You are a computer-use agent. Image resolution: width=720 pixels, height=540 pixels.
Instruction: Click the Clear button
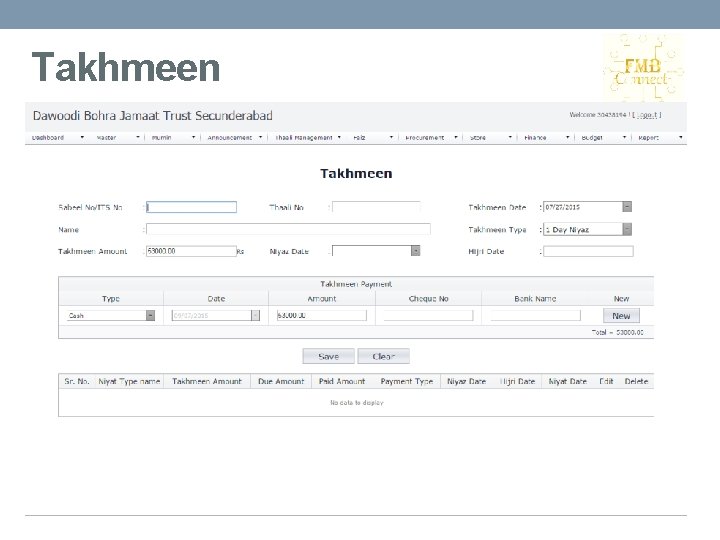pyautogui.click(x=383, y=356)
